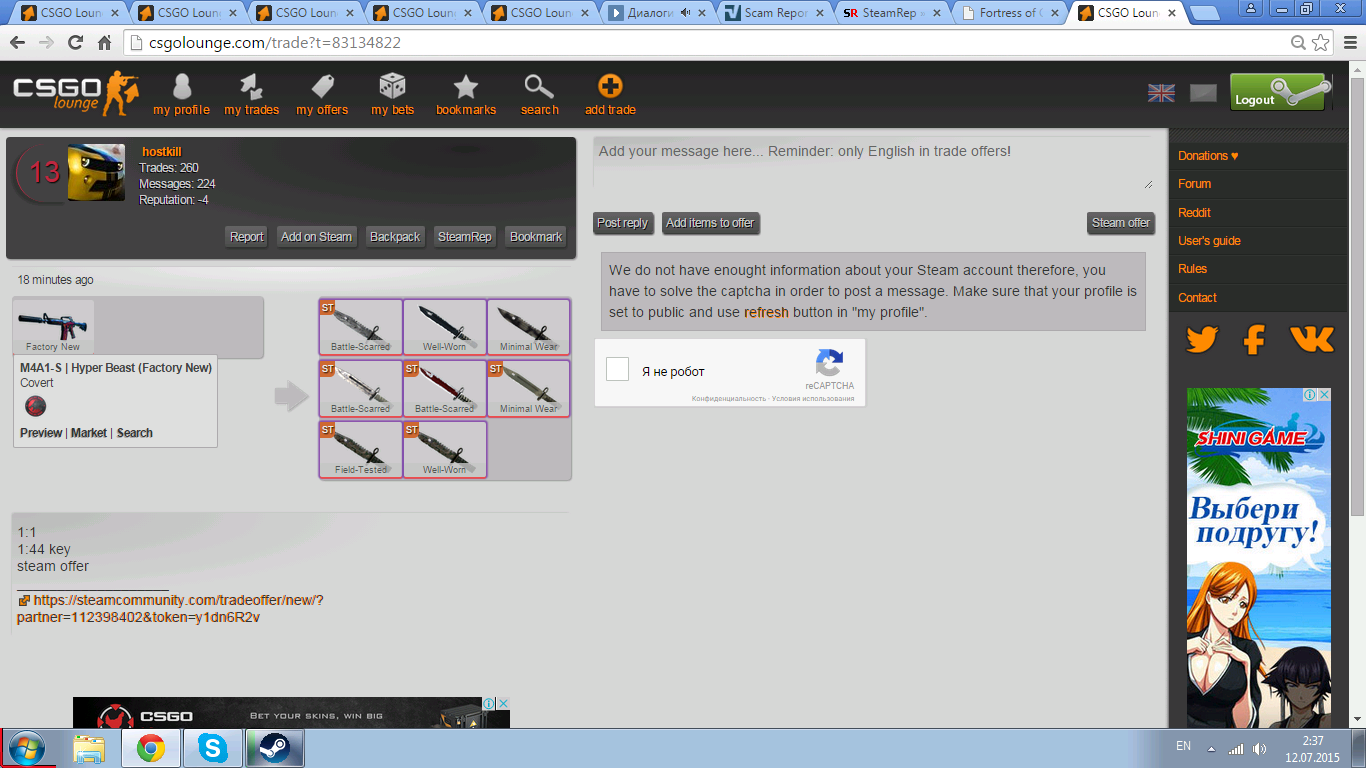Switch to the Scam Report tab
Viewport: 1366px width, 768px height.
pos(774,13)
